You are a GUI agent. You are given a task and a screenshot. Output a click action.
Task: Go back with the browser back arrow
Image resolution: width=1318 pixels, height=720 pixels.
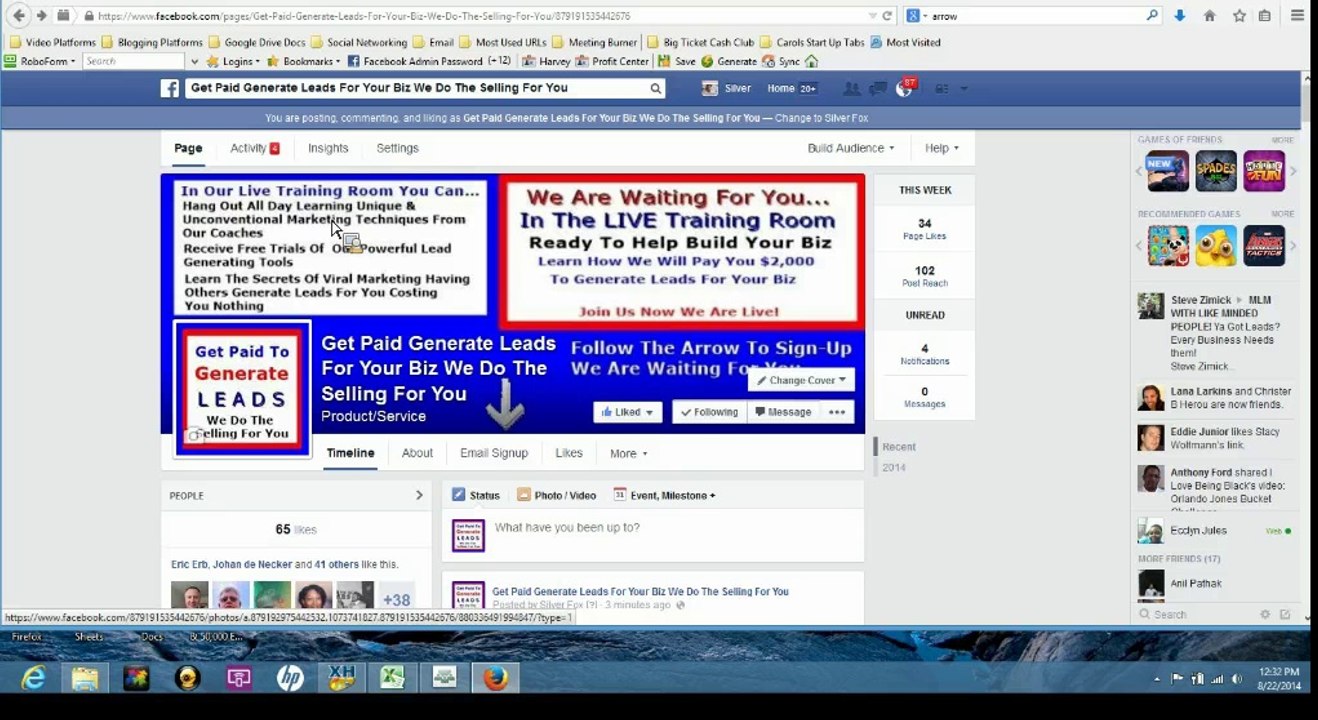point(19,16)
